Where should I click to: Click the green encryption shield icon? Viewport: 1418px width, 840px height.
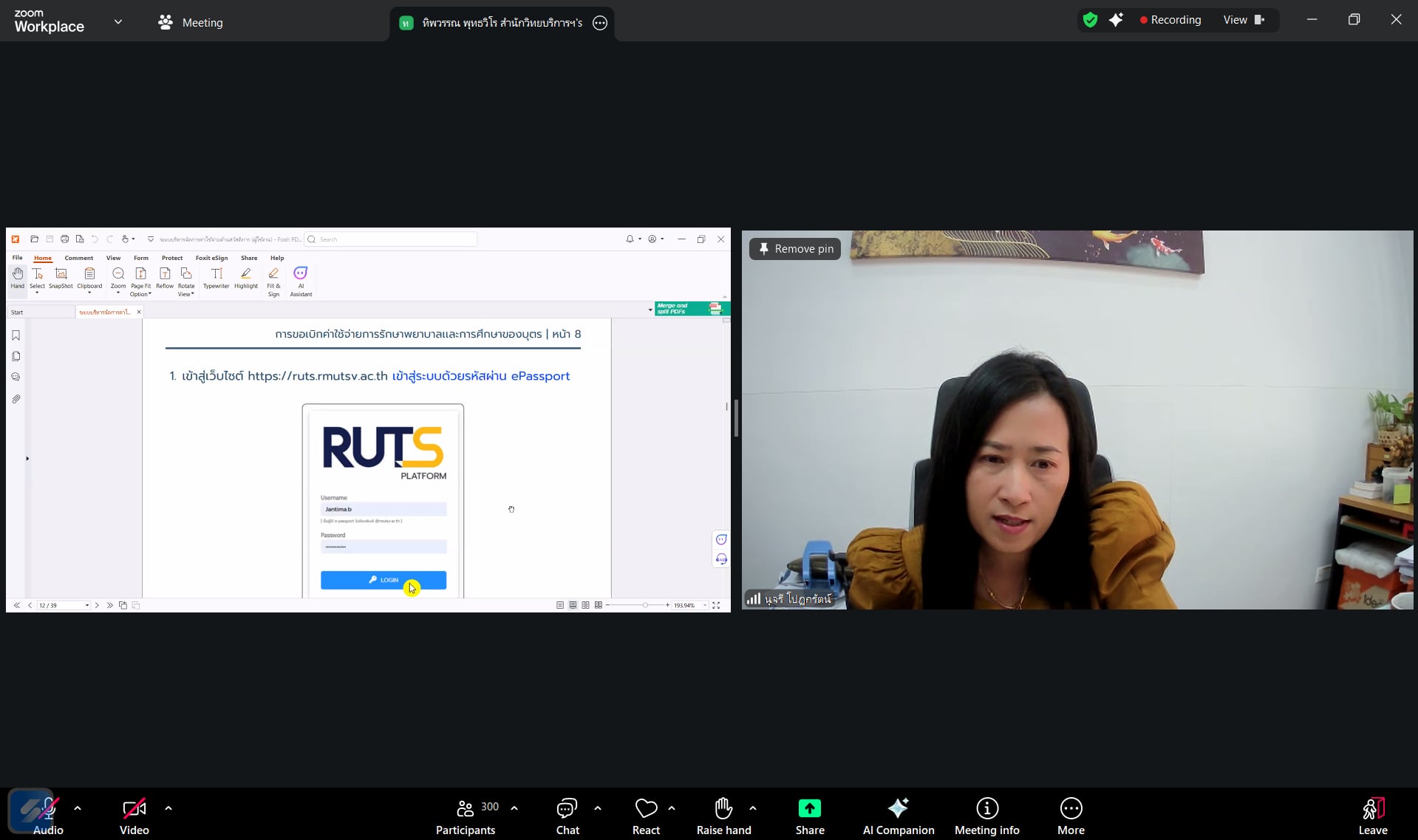pos(1090,20)
